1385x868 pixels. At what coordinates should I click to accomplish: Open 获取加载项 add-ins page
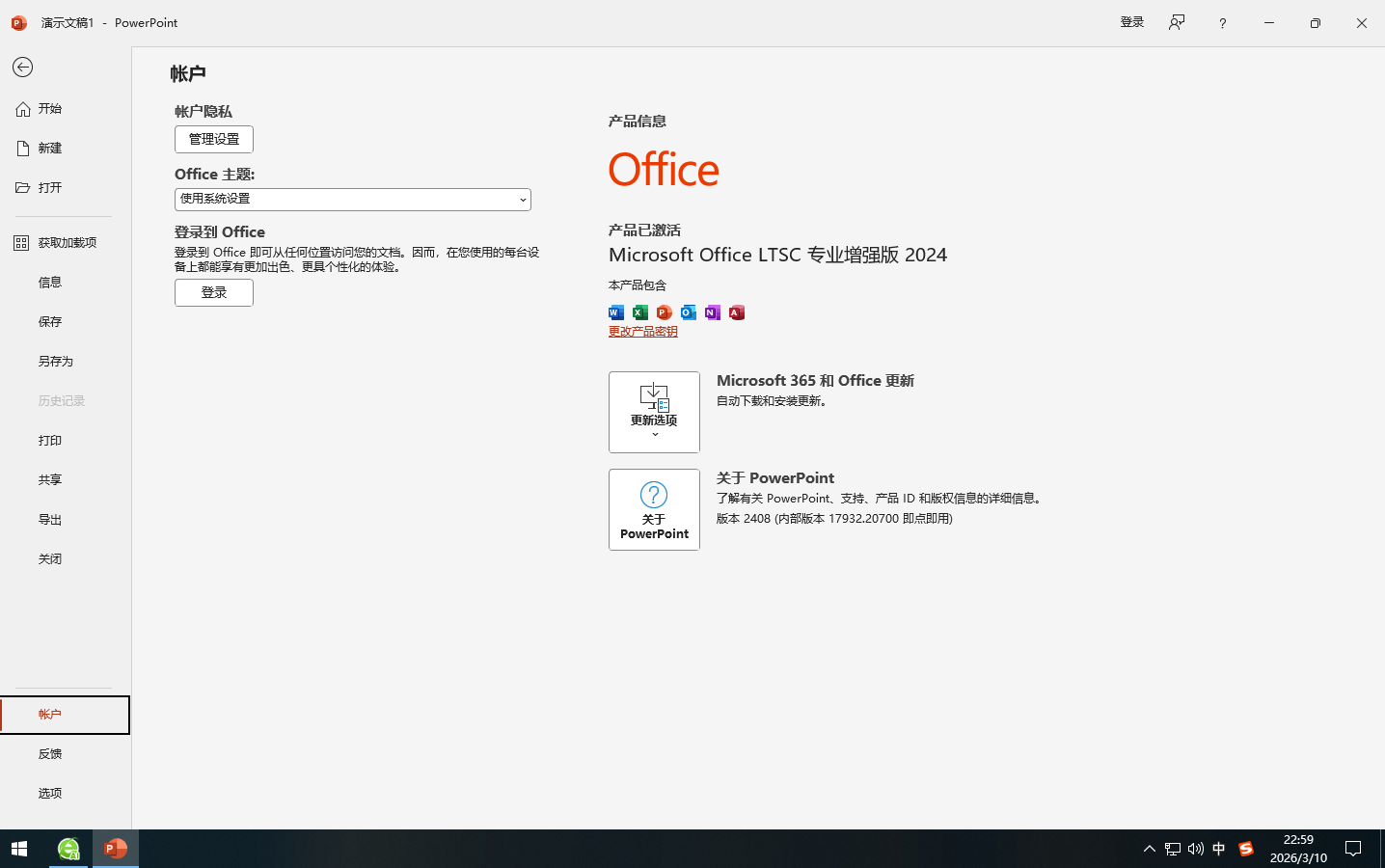click(66, 243)
